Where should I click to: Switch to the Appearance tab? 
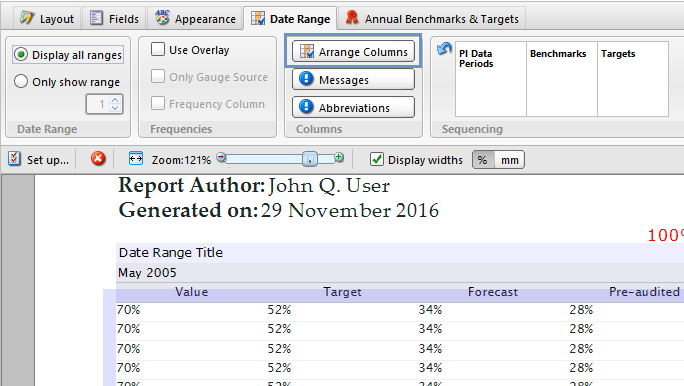click(x=195, y=19)
